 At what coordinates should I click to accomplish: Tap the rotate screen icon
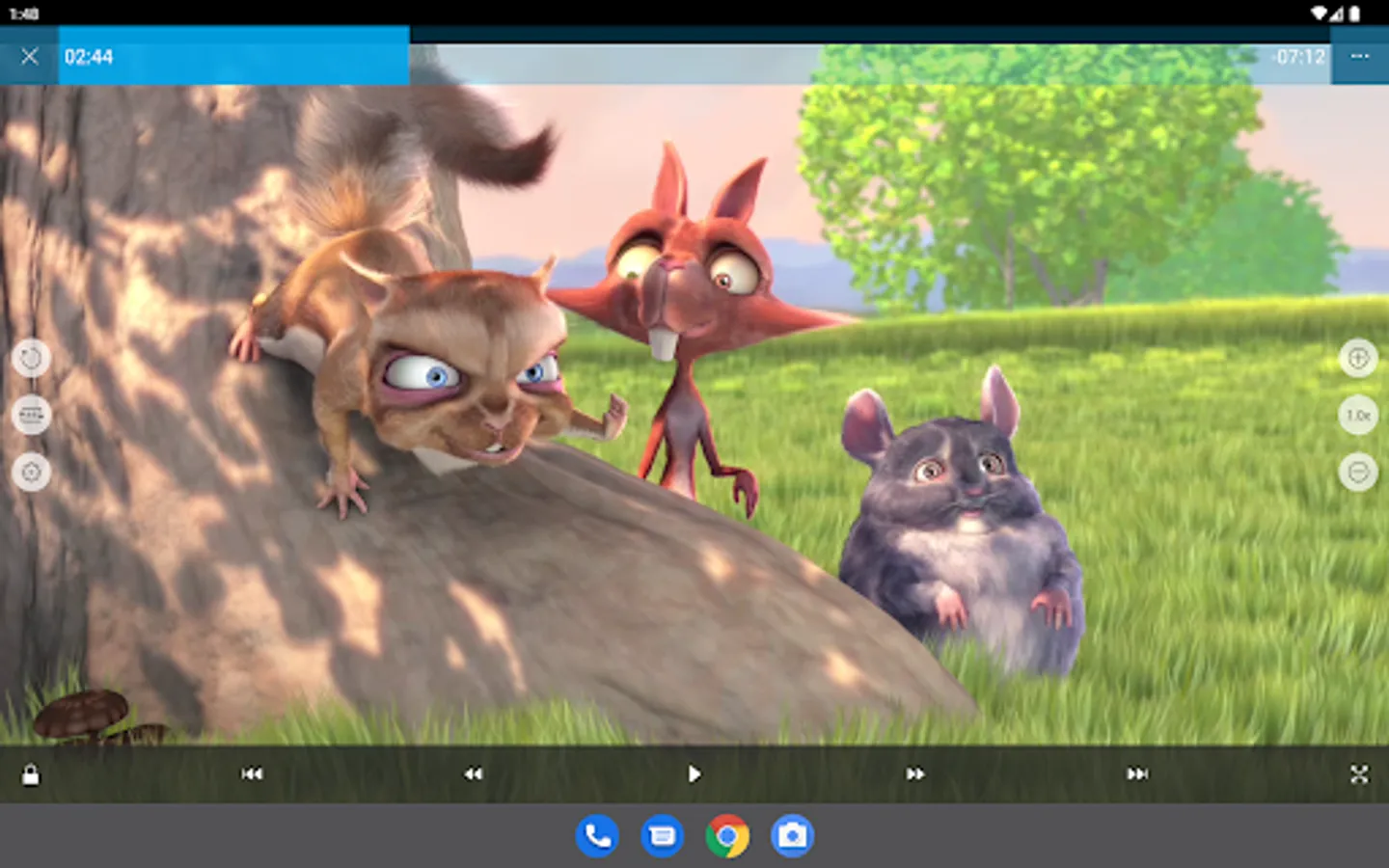[31, 359]
